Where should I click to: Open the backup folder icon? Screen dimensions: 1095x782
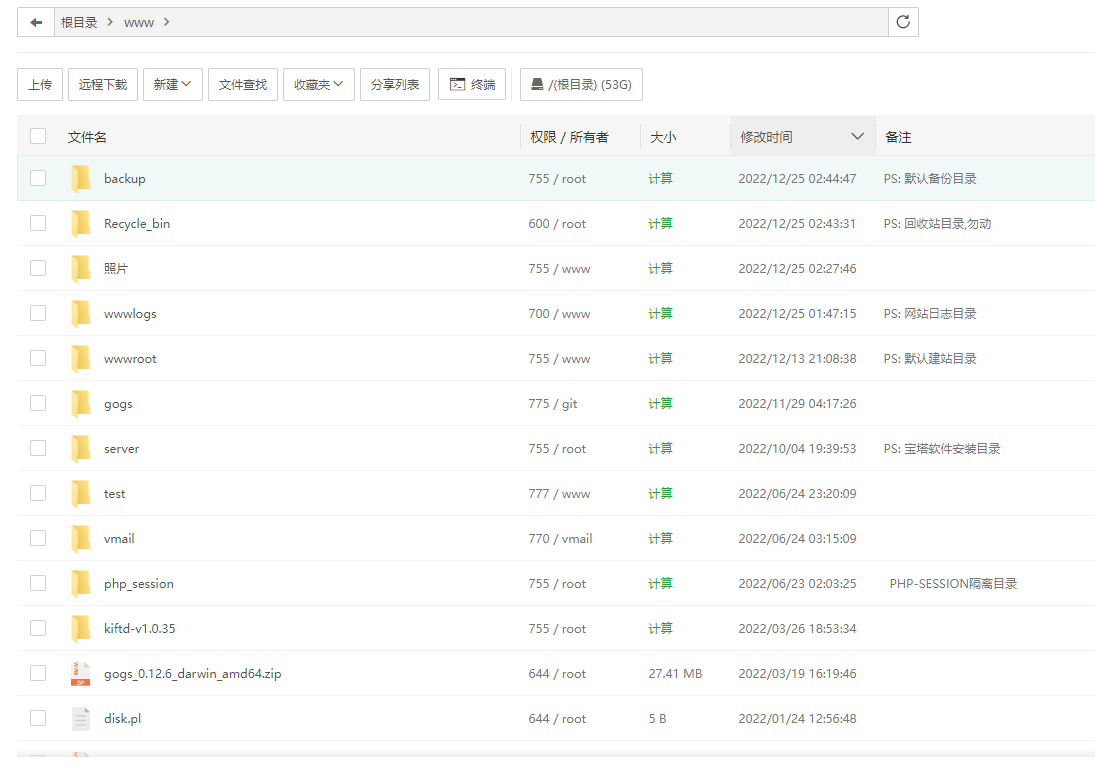[81, 179]
